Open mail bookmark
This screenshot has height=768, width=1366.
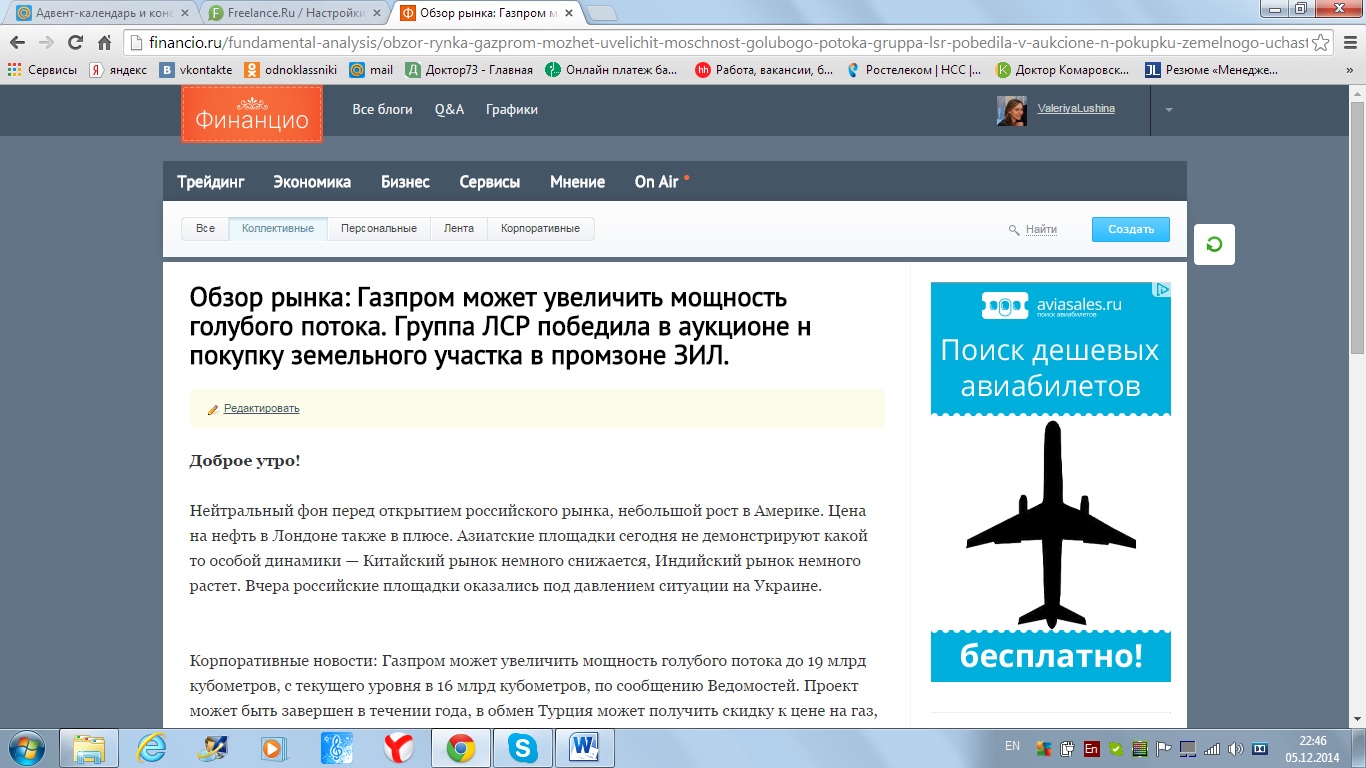pyautogui.click(x=371, y=70)
